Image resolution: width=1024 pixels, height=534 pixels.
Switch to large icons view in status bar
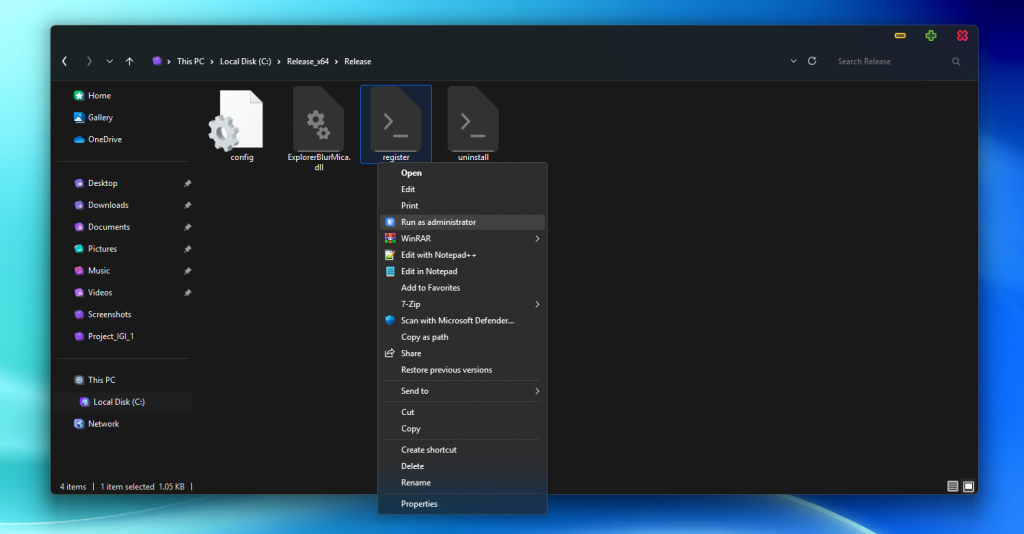tap(968, 486)
